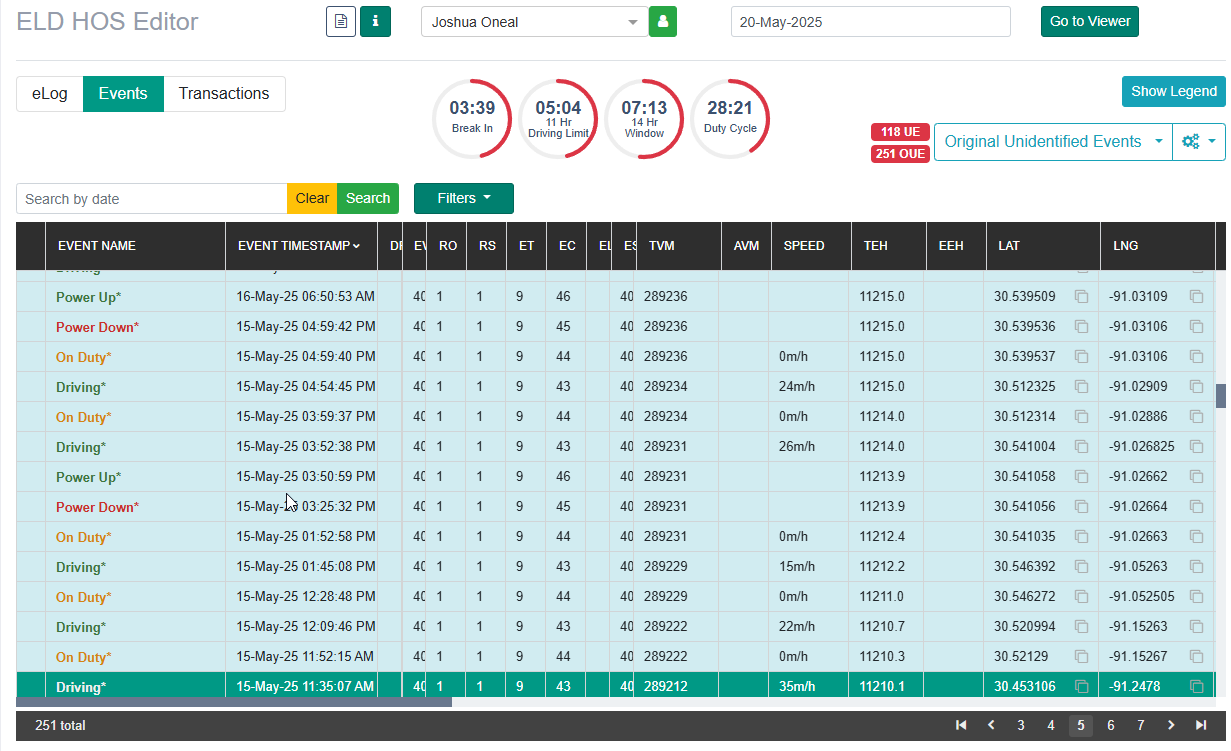This screenshot has width=1231, height=751.
Task: Copy latitude 30.539509 using copy icon
Action: click(x=1081, y=297)
